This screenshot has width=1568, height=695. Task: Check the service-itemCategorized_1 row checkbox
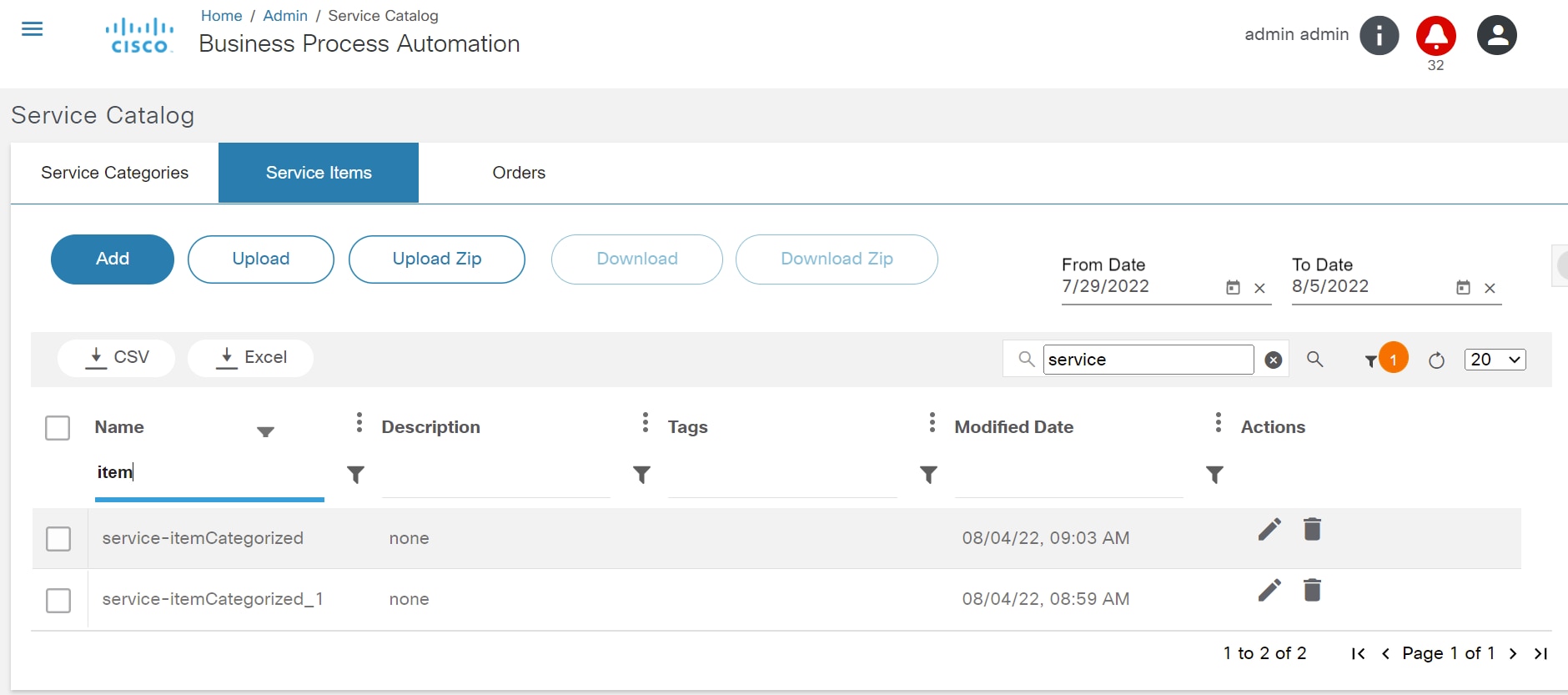(x=58, y=600)
